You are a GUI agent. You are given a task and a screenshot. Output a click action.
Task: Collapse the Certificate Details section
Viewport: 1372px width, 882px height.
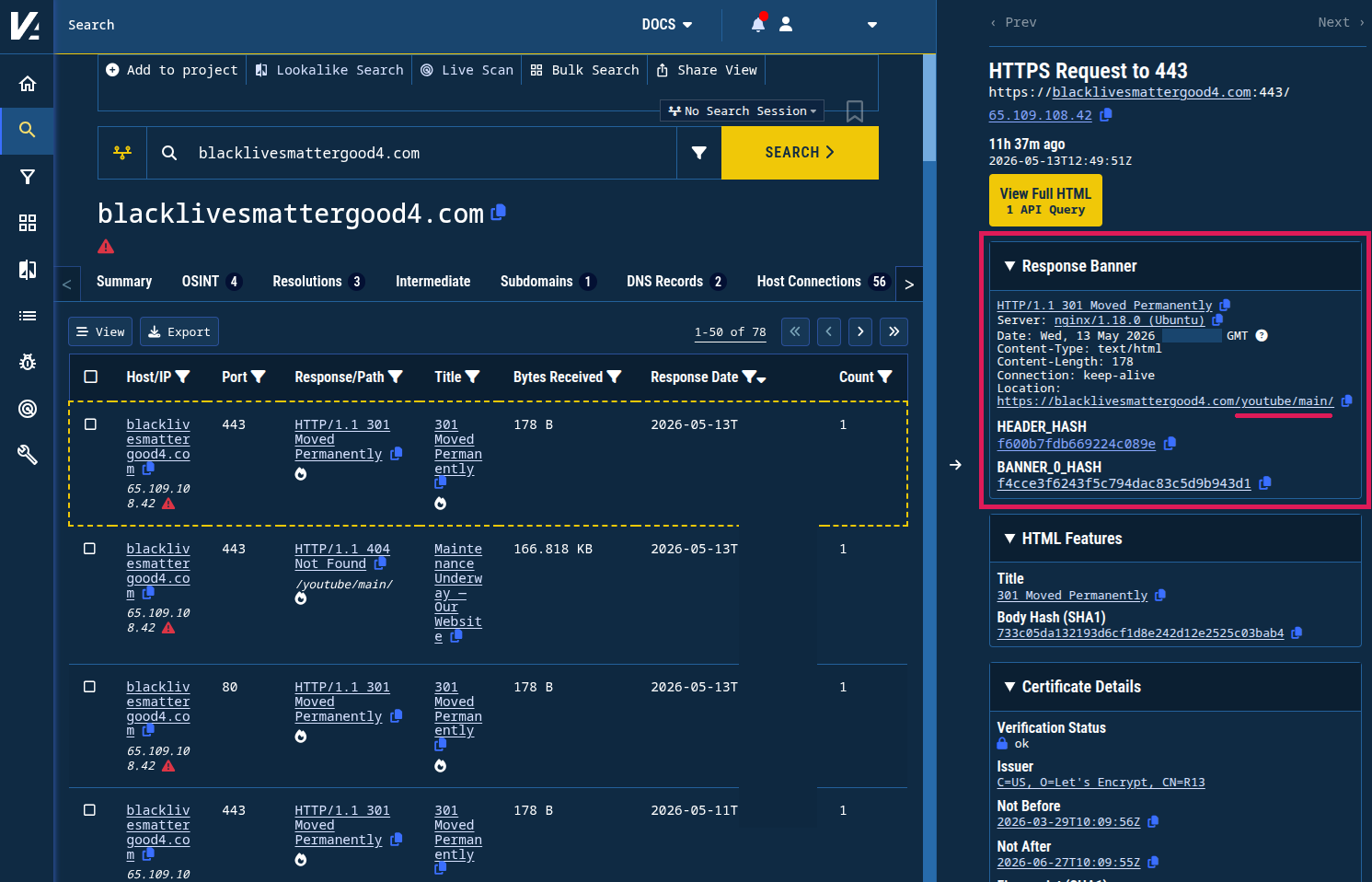pyautogui.click(x=1010, y=687)
